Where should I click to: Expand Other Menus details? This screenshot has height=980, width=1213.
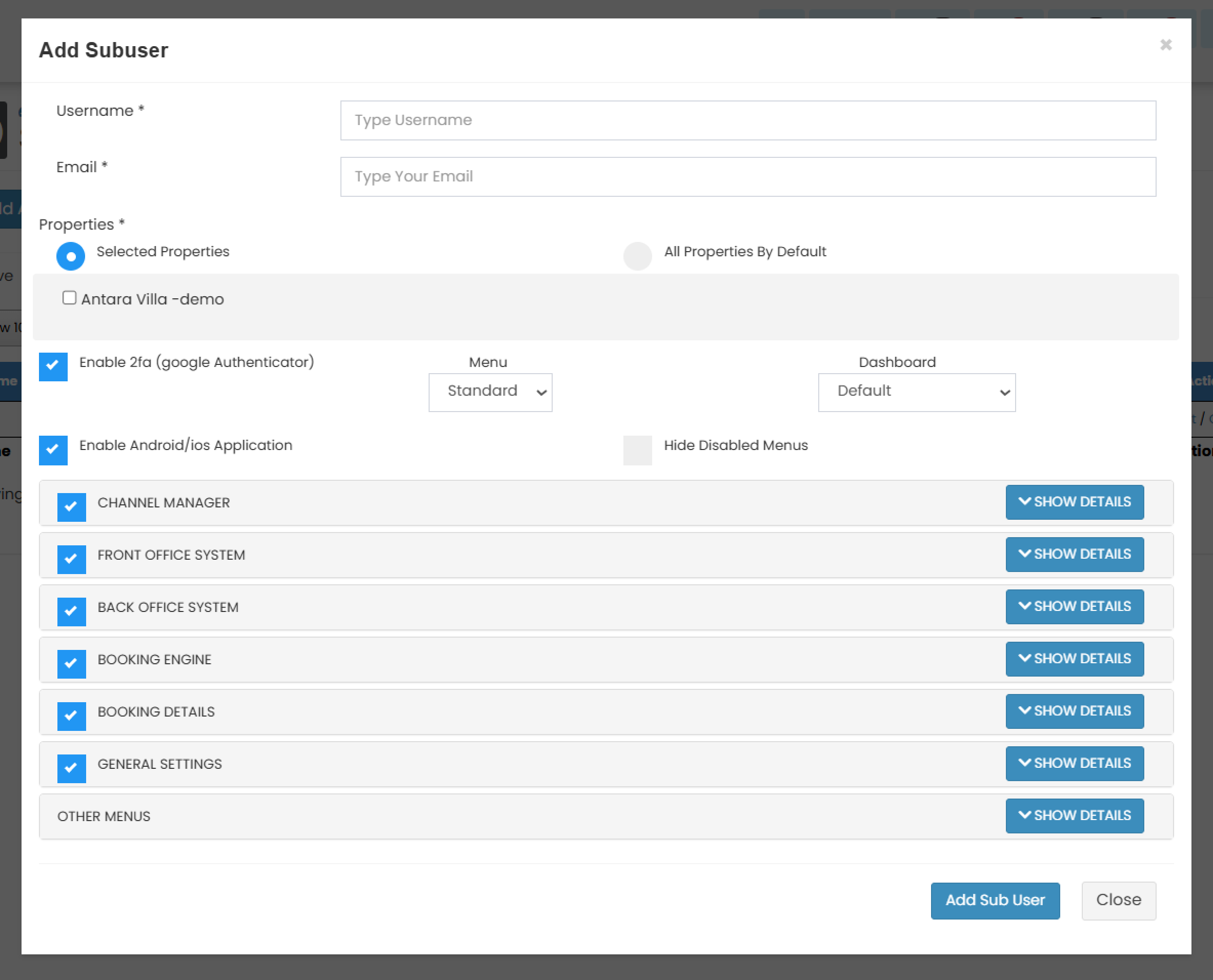1074,815
